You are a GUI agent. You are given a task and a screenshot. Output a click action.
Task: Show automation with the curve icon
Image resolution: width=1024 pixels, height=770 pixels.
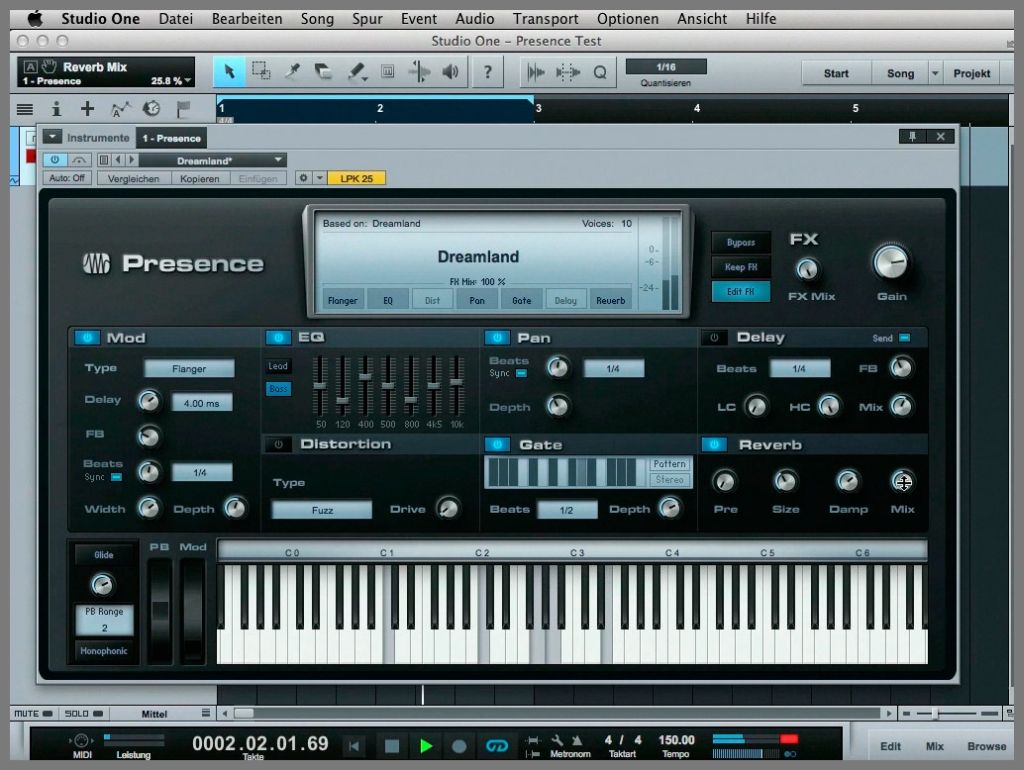[120, 108]
